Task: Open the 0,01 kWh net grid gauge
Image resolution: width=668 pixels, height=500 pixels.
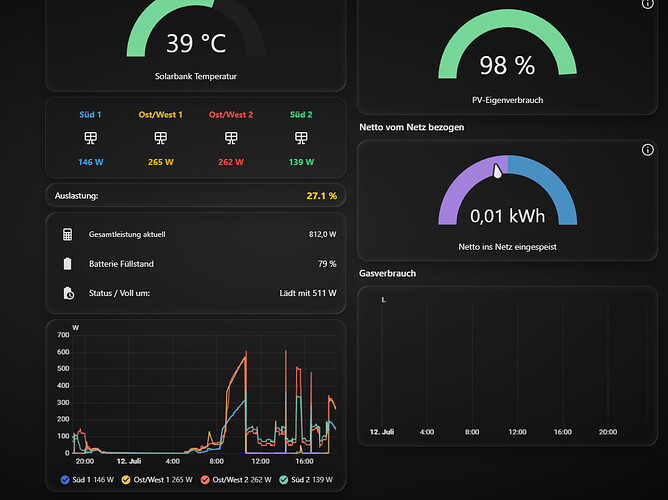Action: pos(507,200)
